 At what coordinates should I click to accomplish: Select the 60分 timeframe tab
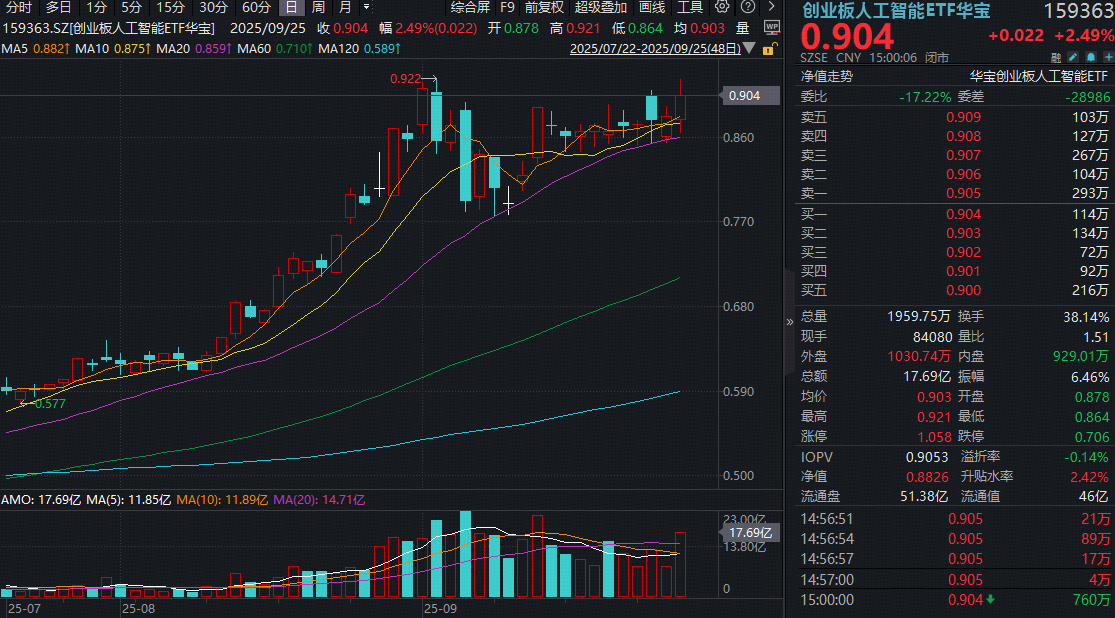click(x=256, y=7)
